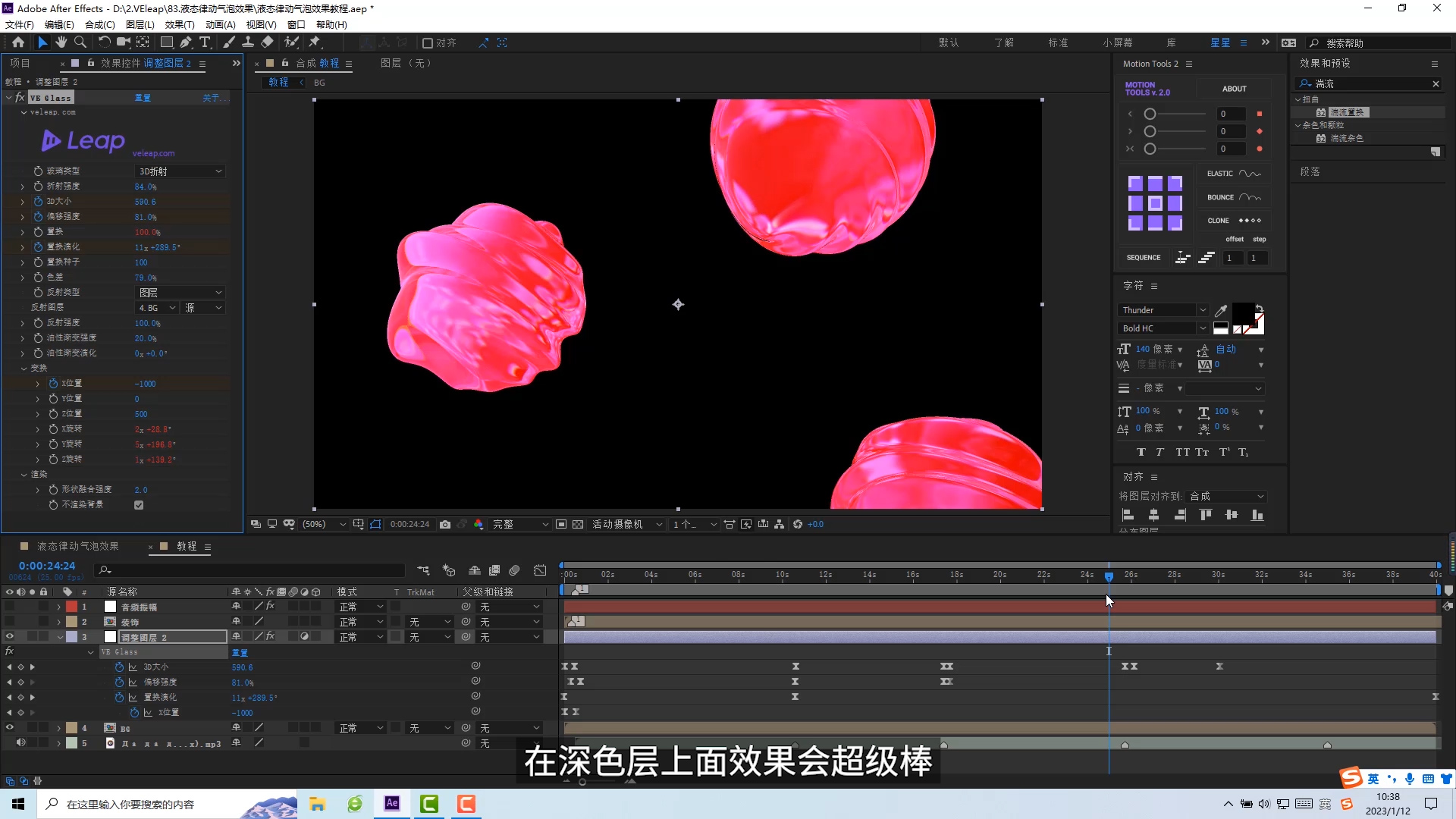
Task: Open the 文件(F) menu
Action: 20,24
